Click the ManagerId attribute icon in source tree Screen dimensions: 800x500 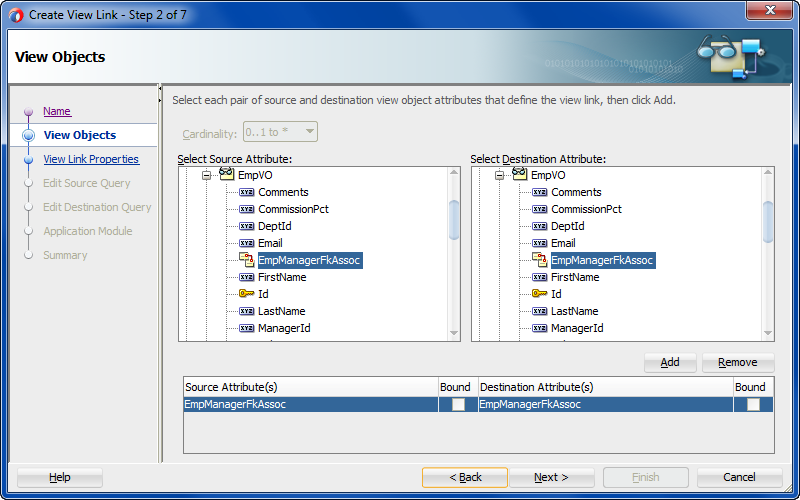pyautogui.click(x=246, y=328)
